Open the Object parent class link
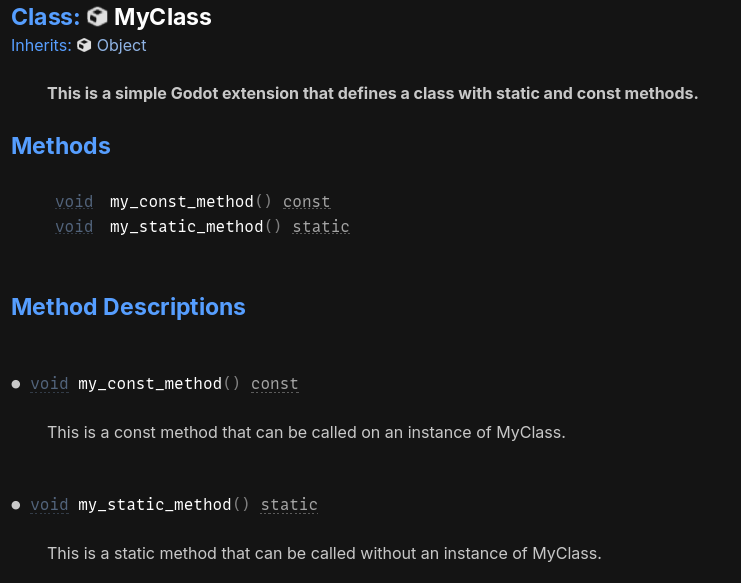741x583 pixels. (x=121, y=45)
